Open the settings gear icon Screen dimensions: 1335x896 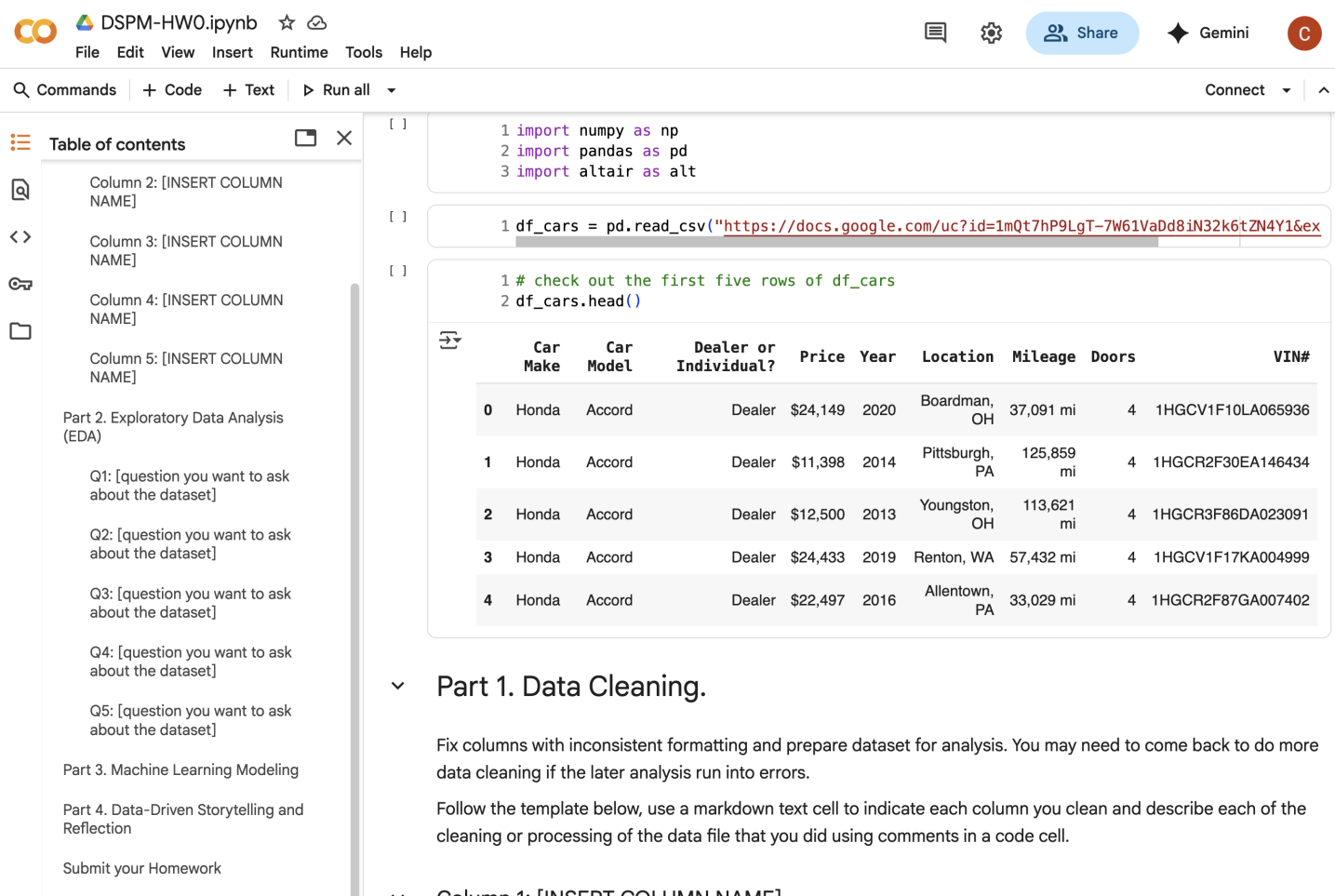click(x=991, y=33)
